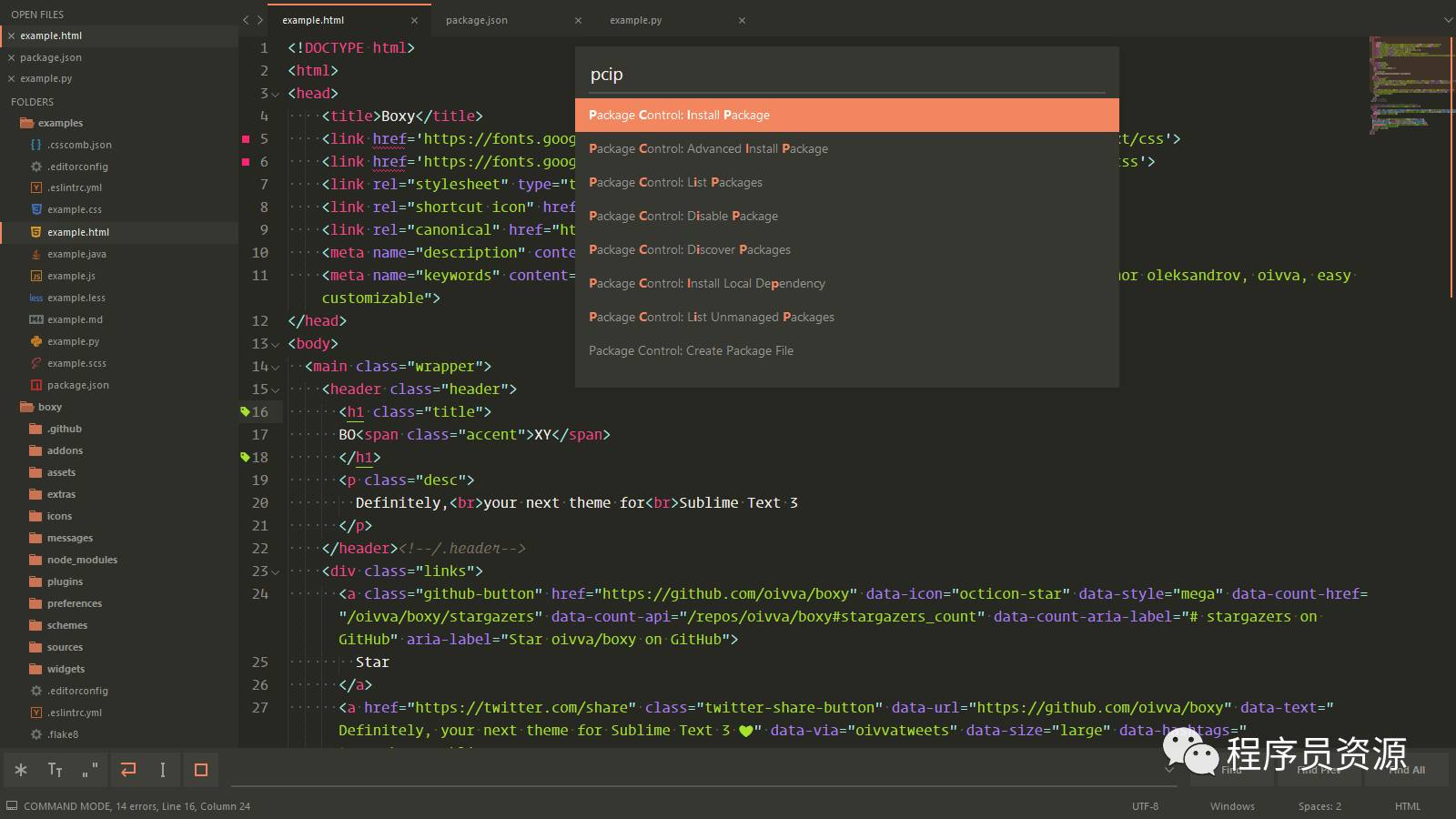Close package.json in Open Files list

(x=11, y=57)
